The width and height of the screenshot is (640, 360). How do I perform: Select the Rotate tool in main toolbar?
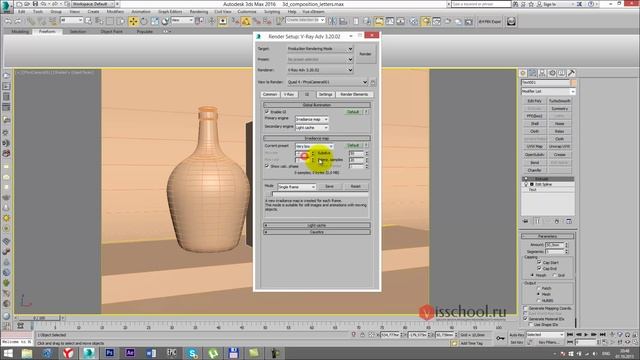[x=144, y=21]
